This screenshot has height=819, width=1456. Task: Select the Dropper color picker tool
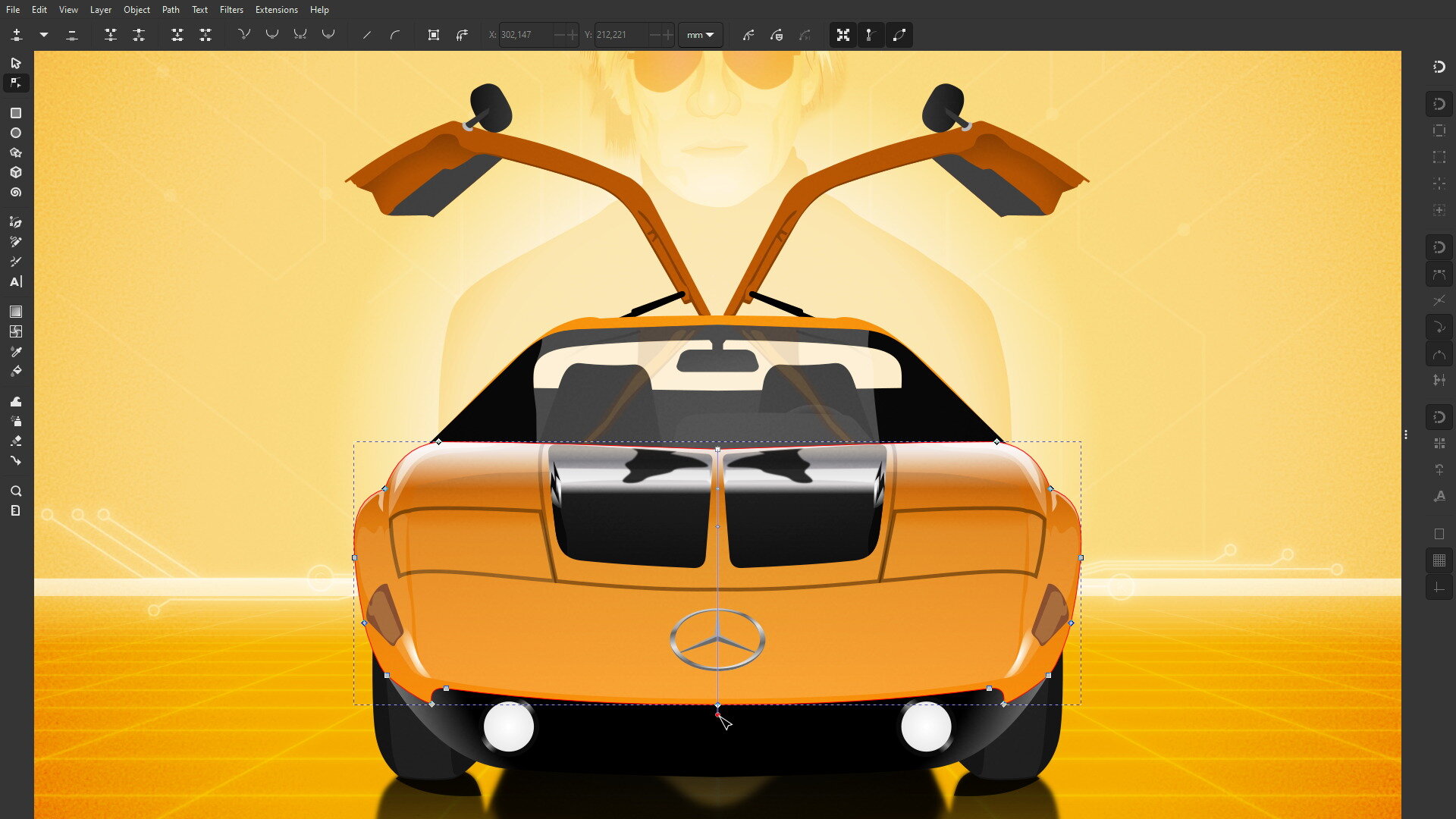click(16, 351)
